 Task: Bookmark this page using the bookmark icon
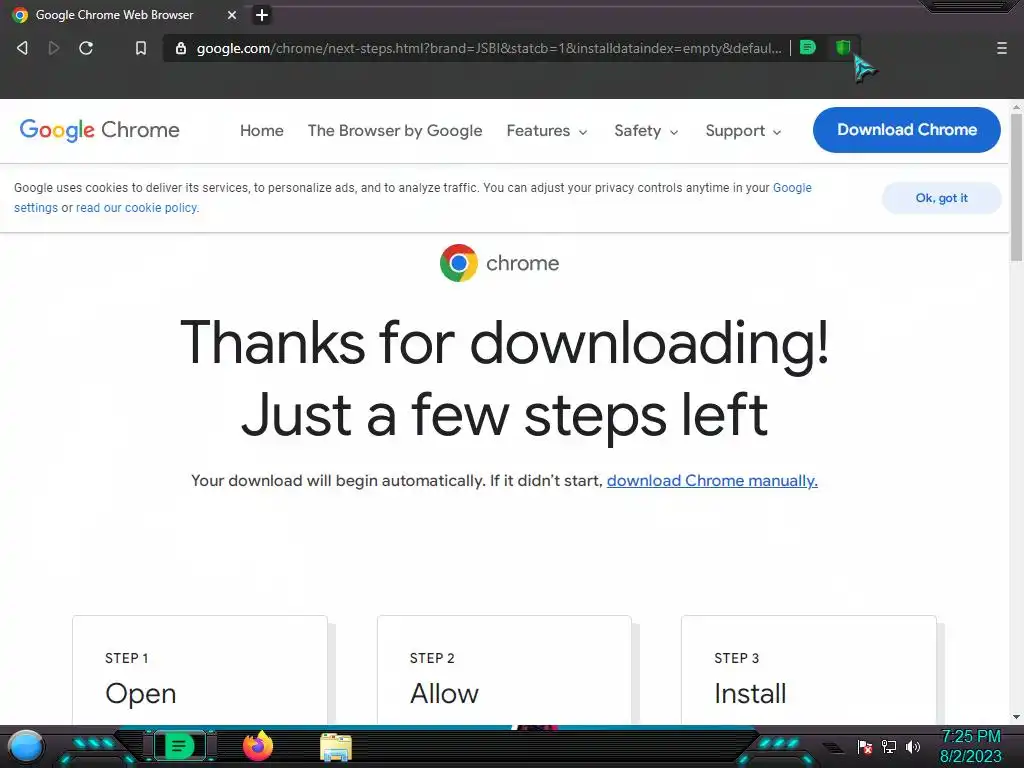coord(140,48)
